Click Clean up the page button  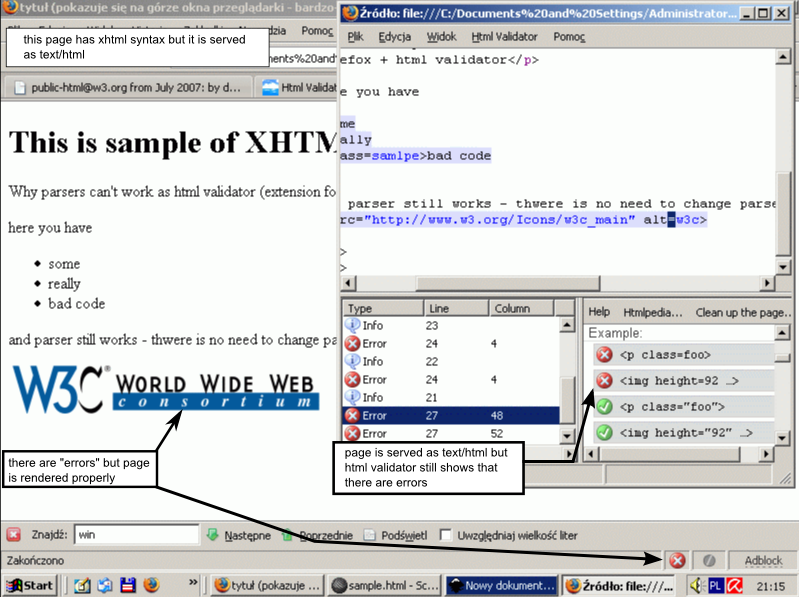click(743, 312)
